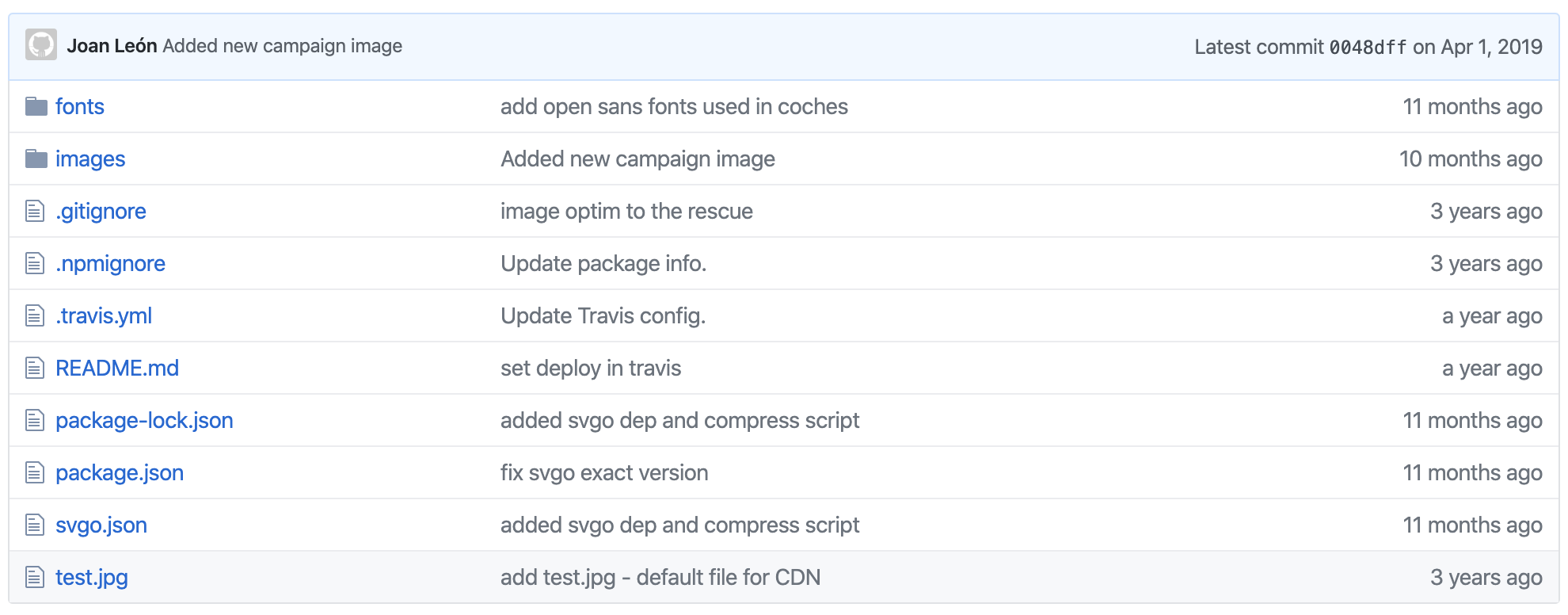
Task: Click author name Joan León
Action: click(112, 46)
